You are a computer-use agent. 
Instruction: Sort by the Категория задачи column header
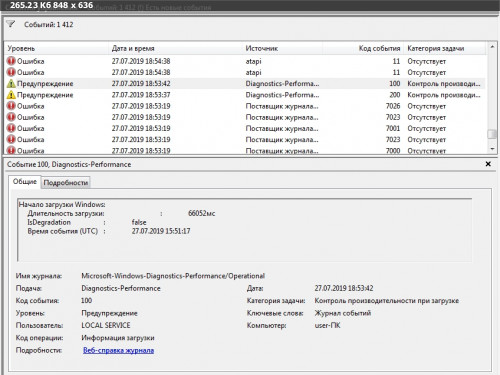tap(445, 48)
